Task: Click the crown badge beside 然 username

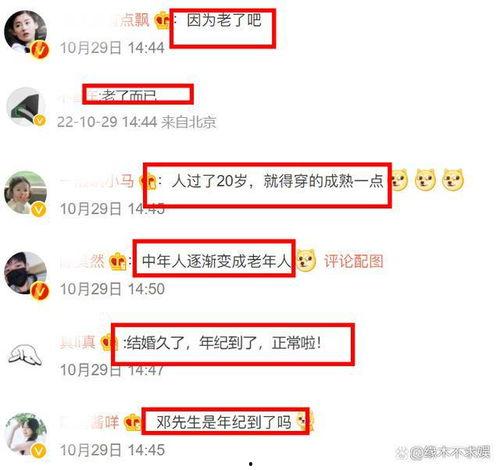Action: pos(118,261)
